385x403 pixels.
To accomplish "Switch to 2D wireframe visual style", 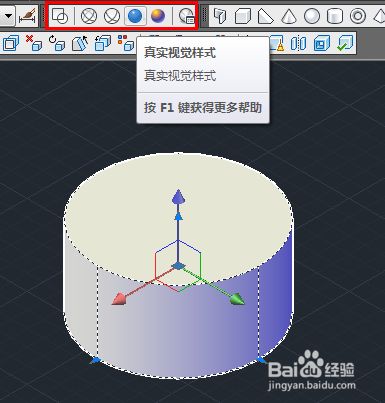I will pyautogui.click(x=60, y=16).
